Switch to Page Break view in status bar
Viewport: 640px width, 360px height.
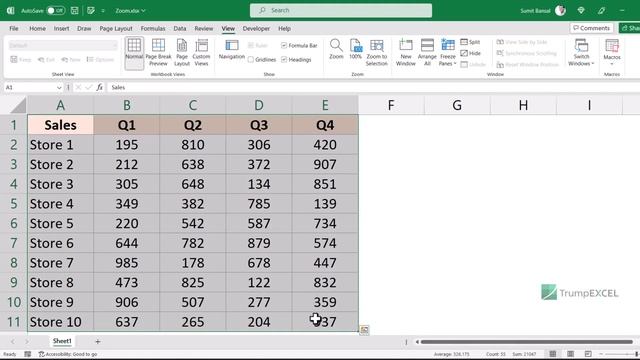coord(588,354)
